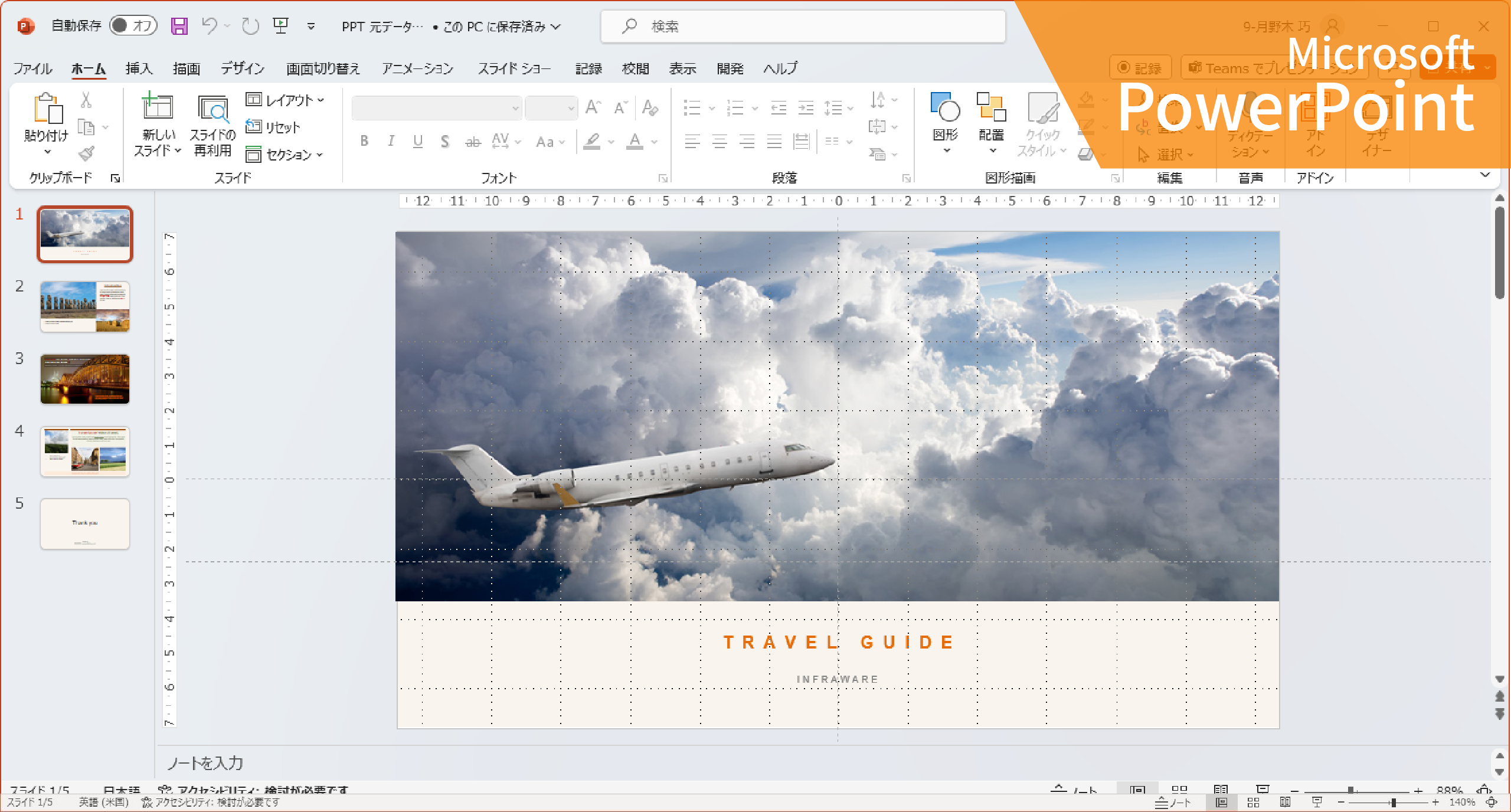
Task: Click the Save icon in title bar
Action: 179,26
